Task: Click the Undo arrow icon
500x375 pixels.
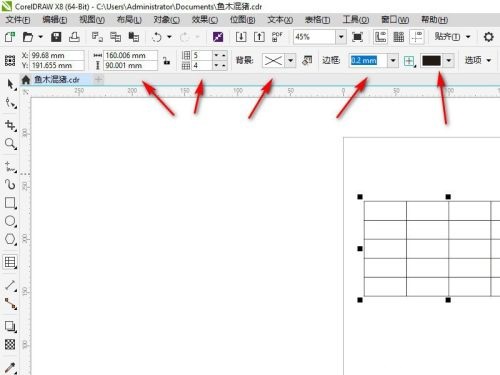Action: point(157,37)
